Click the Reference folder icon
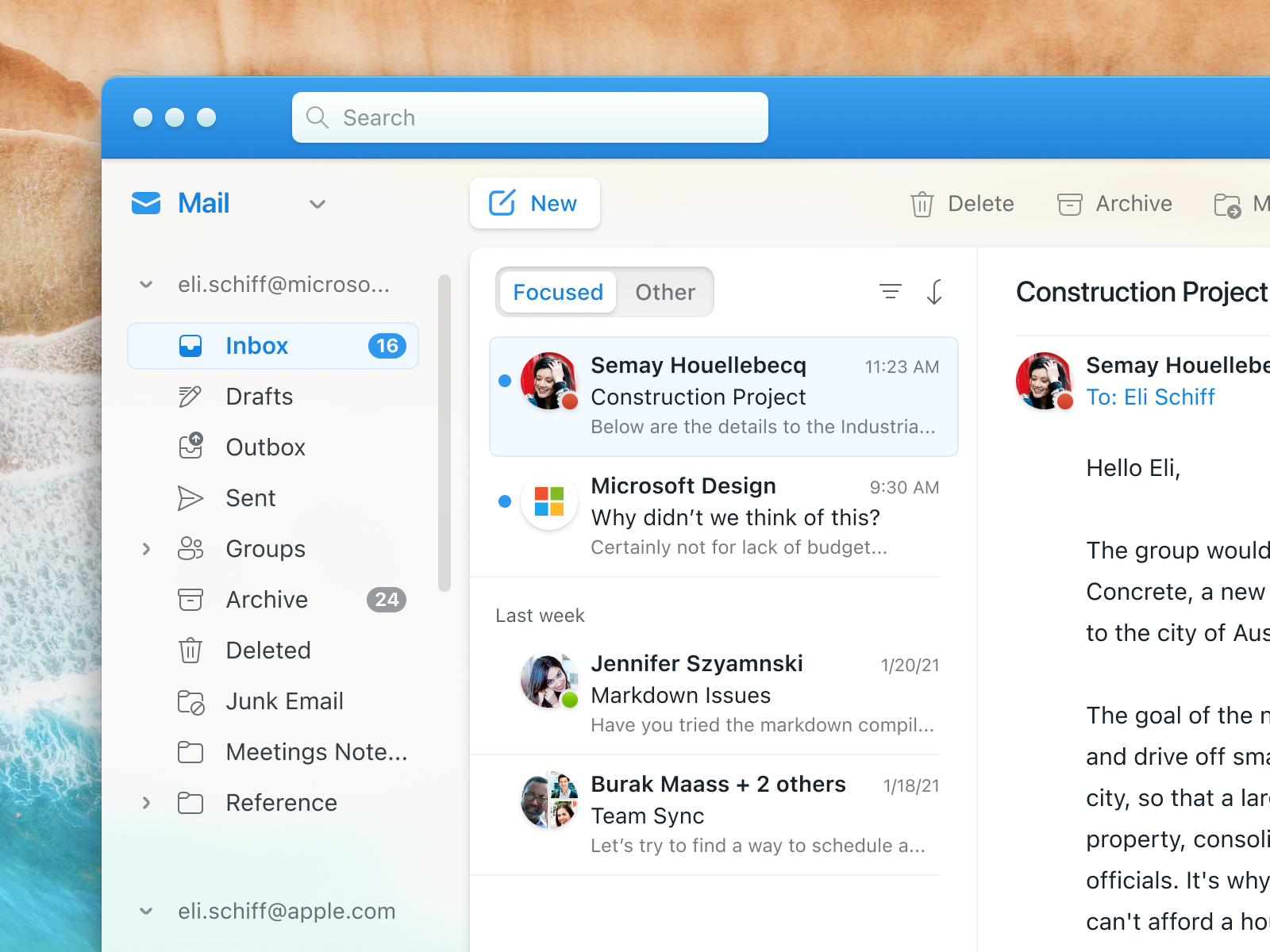The width and height of the screenshot is (1270, 952). pos(190,803)
